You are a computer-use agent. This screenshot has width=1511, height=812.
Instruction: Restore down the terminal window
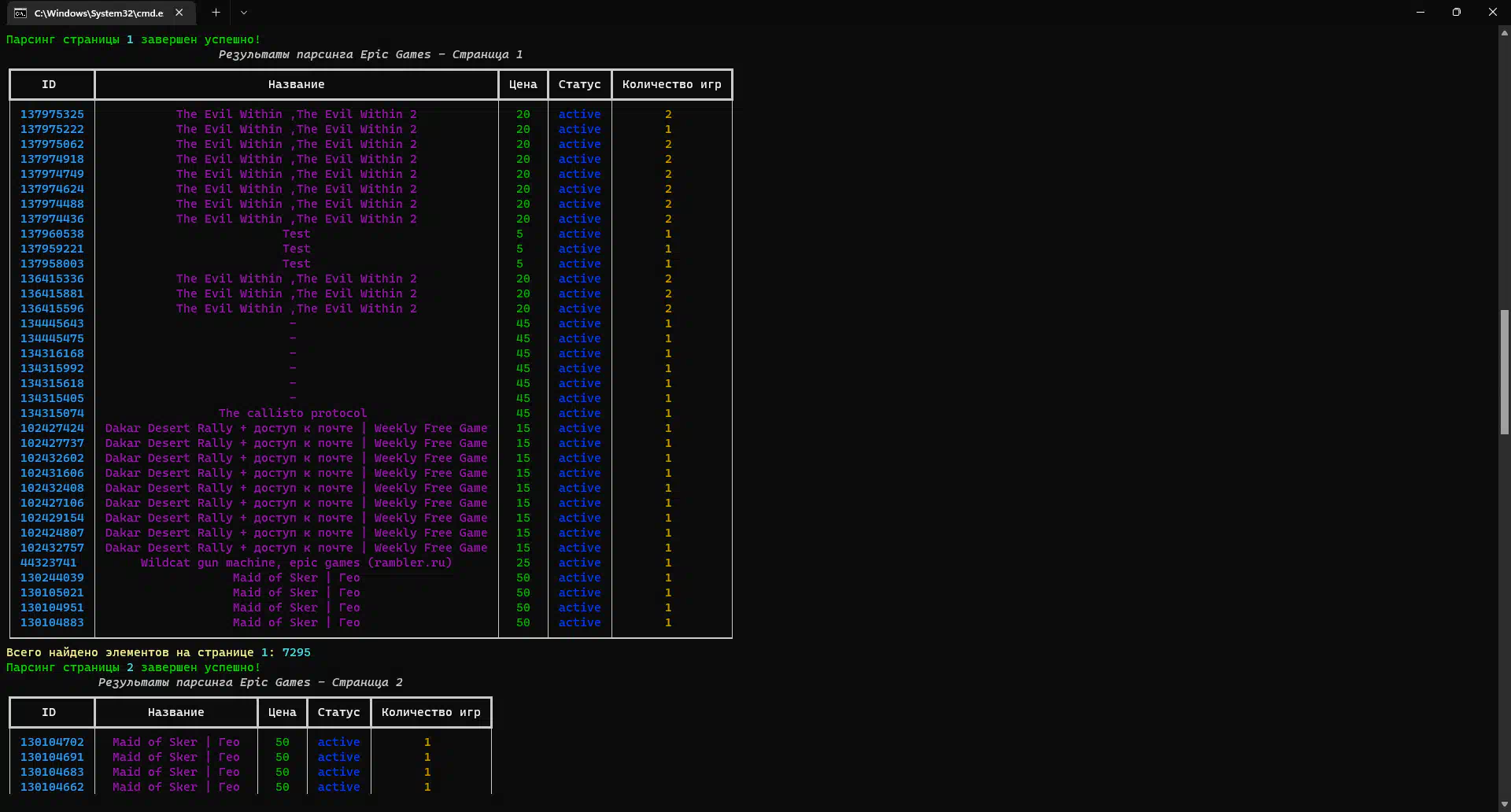click(x=1457, y=12)
